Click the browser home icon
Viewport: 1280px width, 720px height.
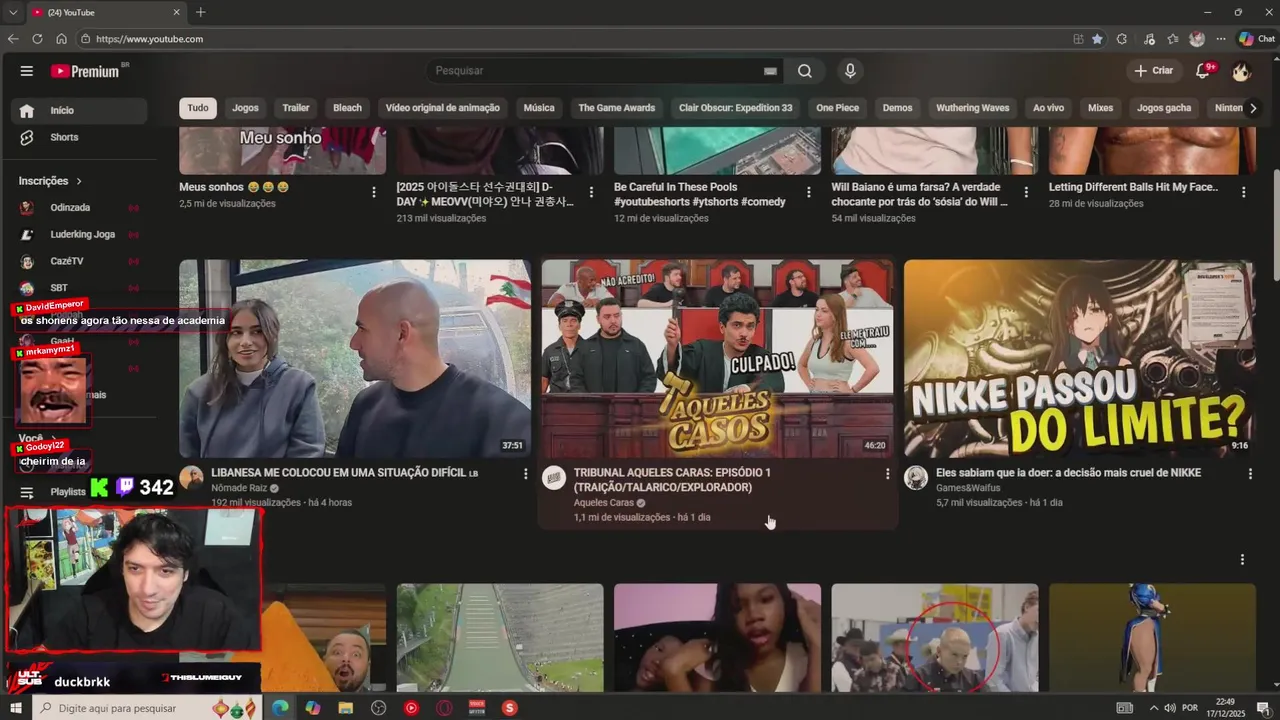[61, 39]
